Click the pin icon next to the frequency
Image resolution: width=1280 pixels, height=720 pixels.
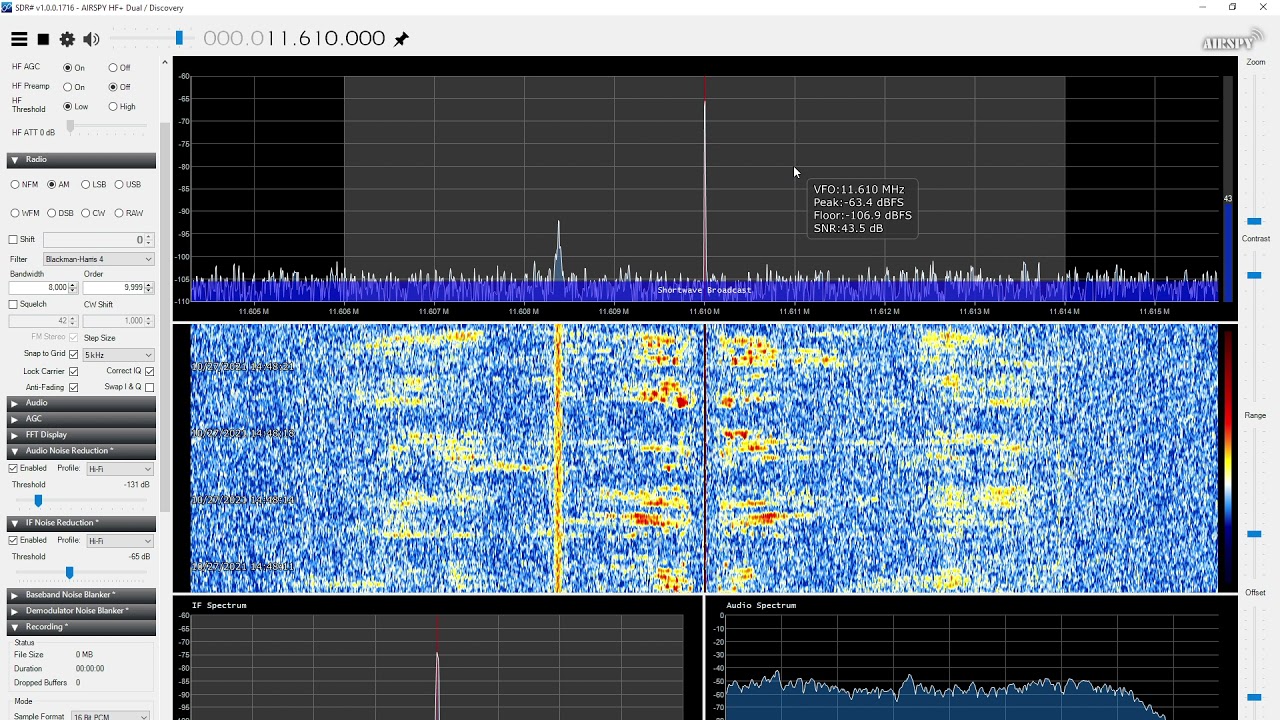pyautogui.click(x=401, y=39)
